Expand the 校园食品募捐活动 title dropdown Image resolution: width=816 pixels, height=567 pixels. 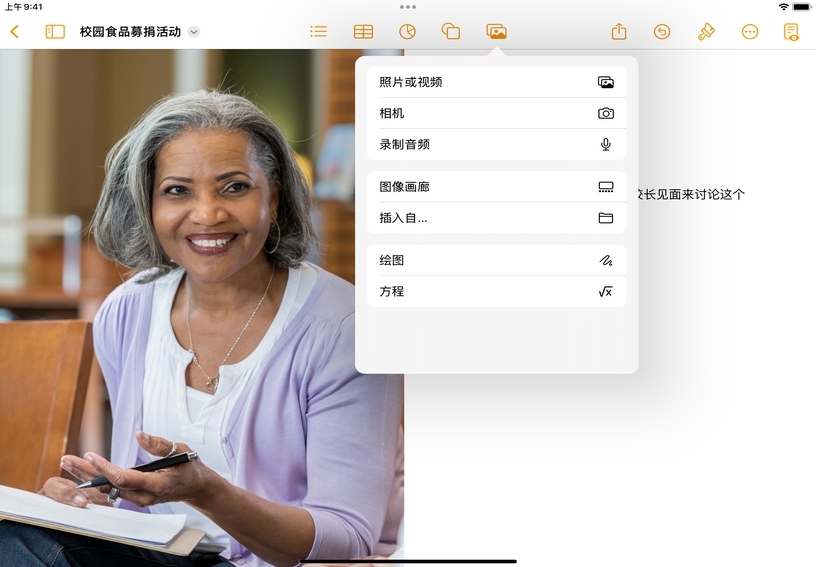(194, 32)
